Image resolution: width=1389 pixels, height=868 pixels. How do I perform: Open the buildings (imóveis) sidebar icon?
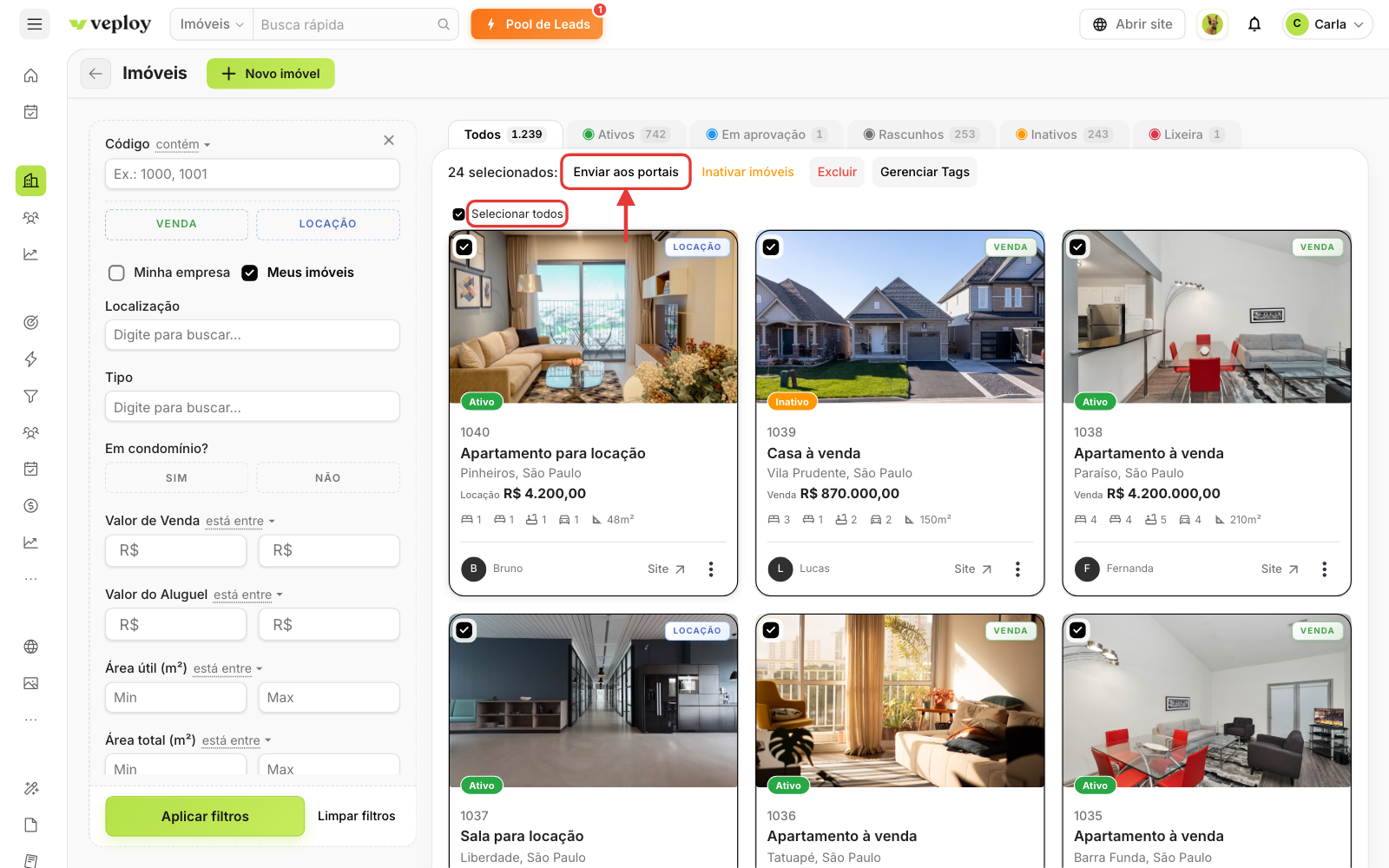31,181
